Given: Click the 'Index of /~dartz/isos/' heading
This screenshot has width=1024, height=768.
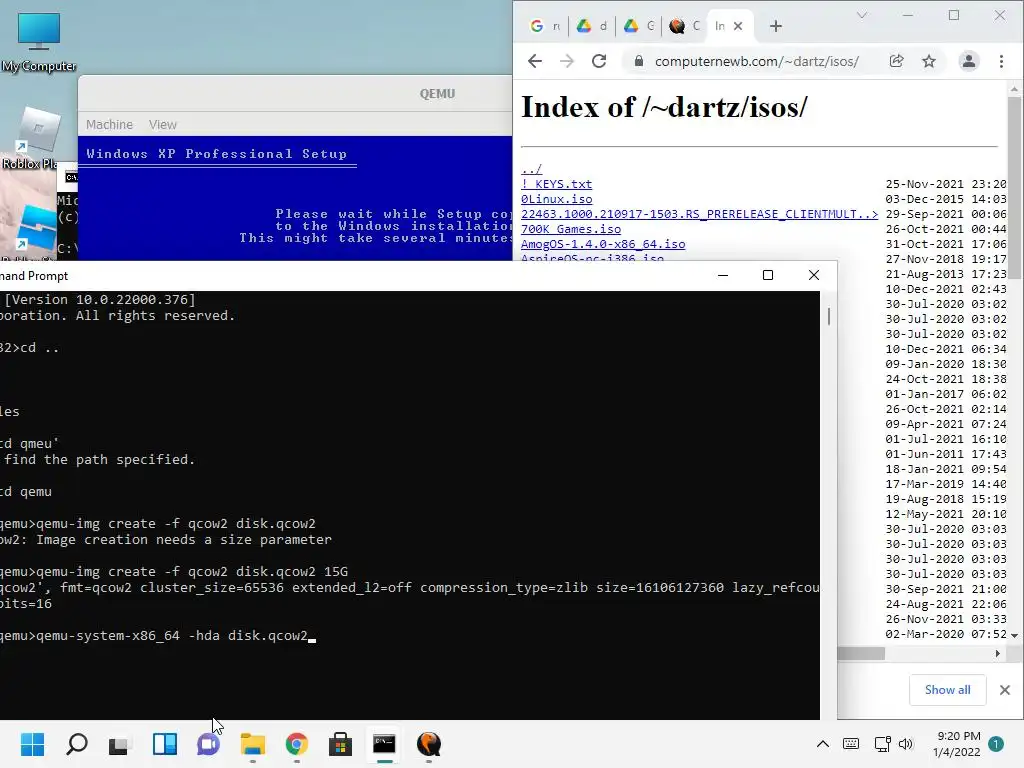Looking at the screenshot, I should pyautogui.click(x=664, y=107).
